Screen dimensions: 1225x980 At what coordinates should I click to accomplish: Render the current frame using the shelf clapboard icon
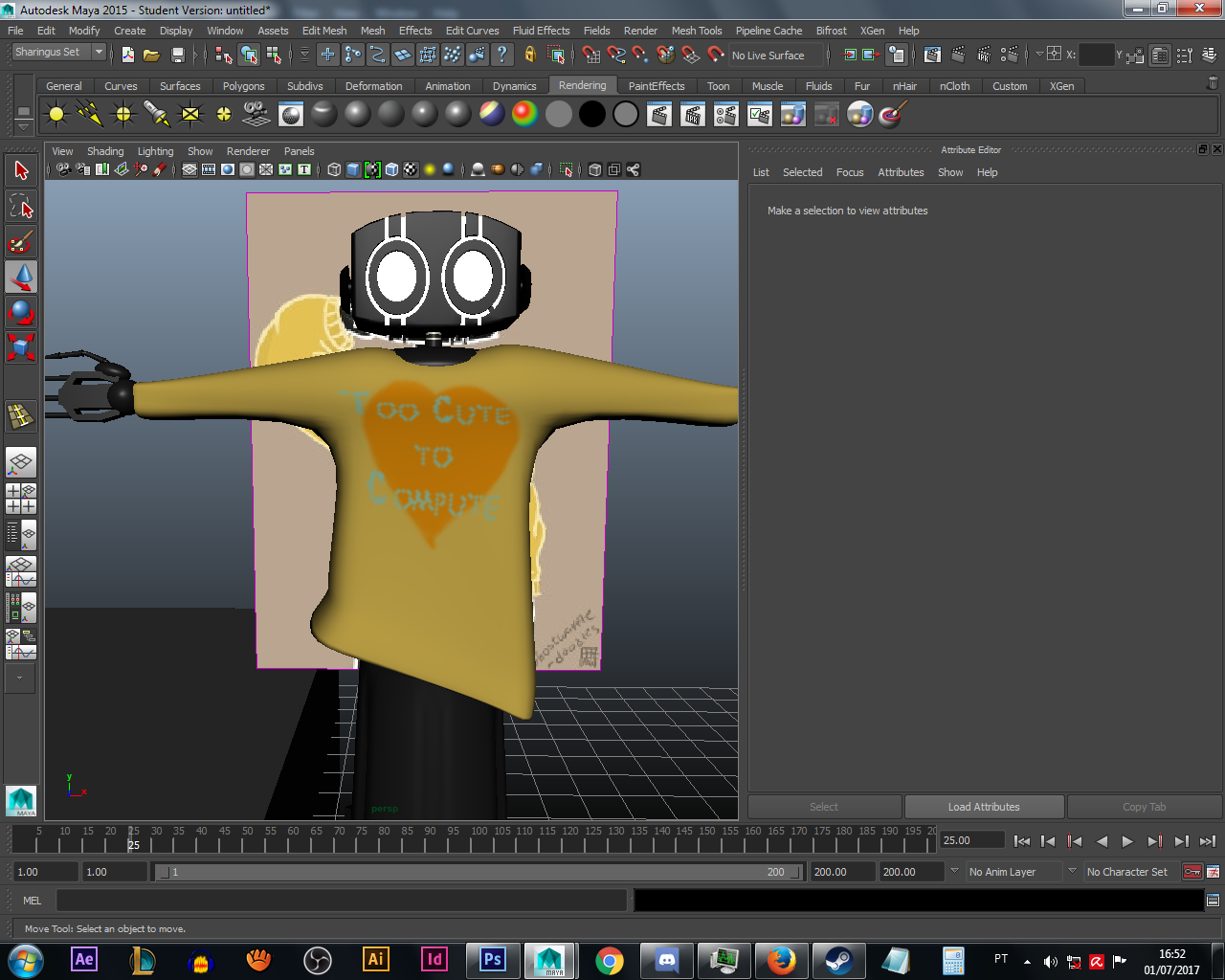[658, 114]
